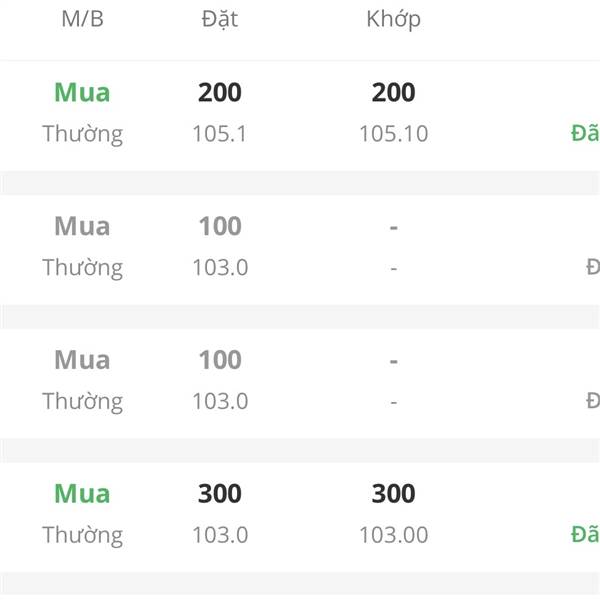Select the matched price 103.00

[x=393, y=535]
